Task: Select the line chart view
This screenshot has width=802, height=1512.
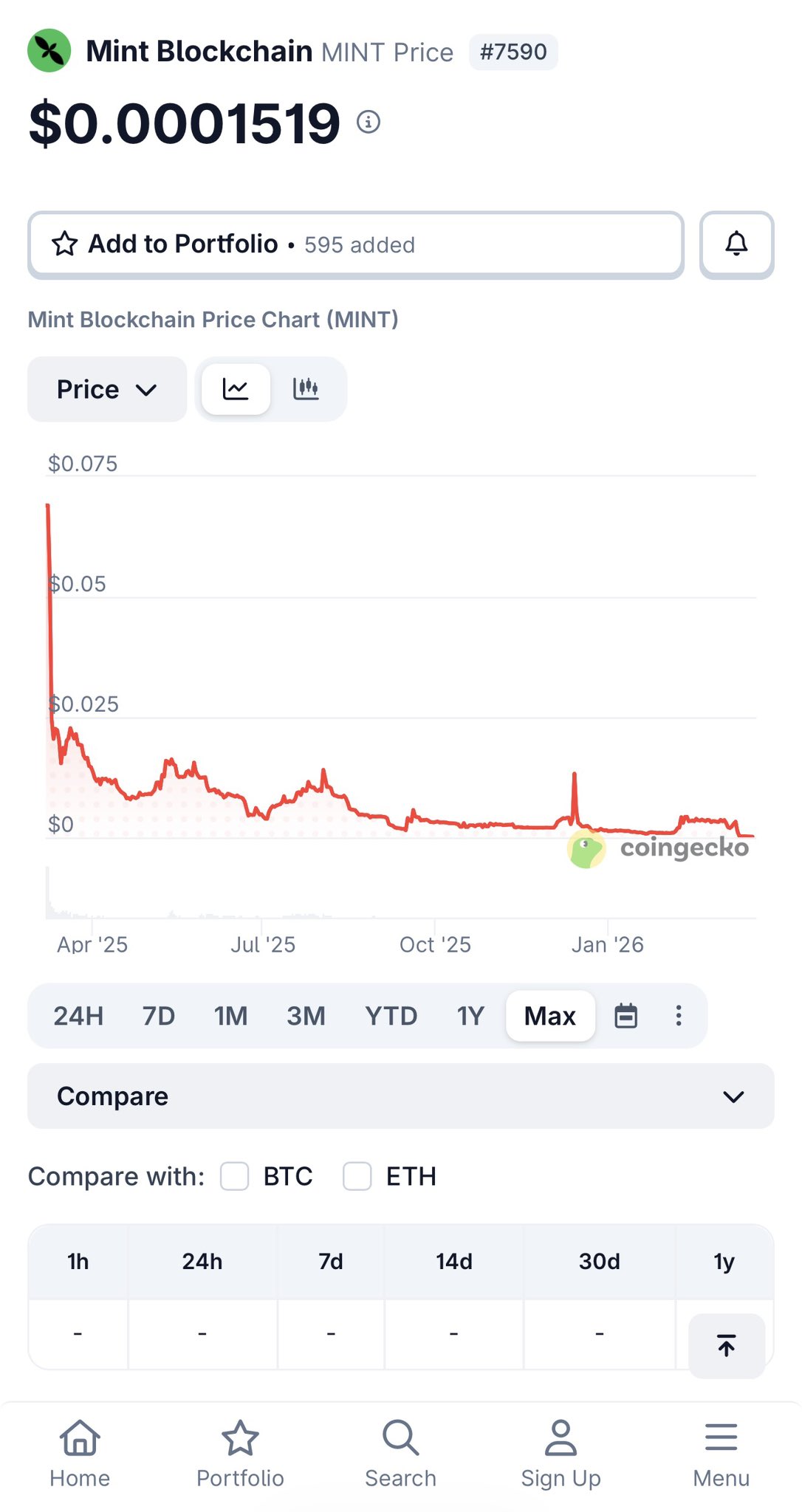Action: (236, 388)
